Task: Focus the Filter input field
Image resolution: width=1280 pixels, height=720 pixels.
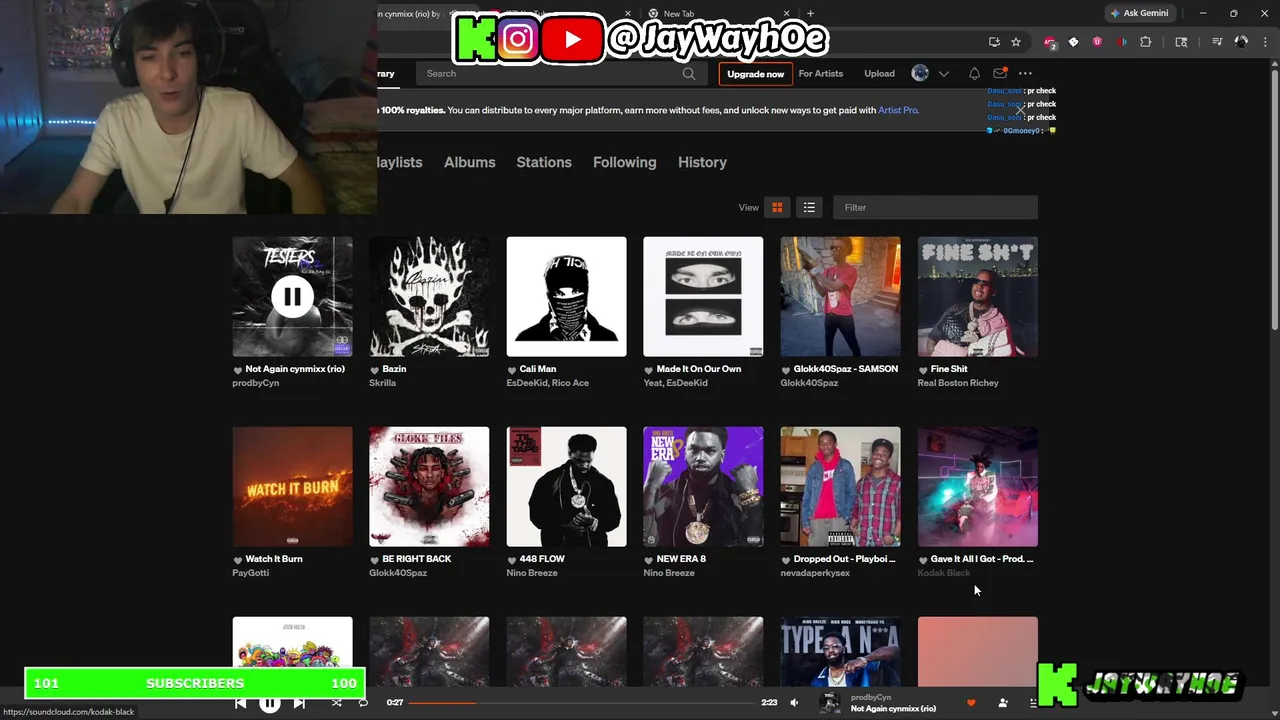Action: (x=935, y=207)
